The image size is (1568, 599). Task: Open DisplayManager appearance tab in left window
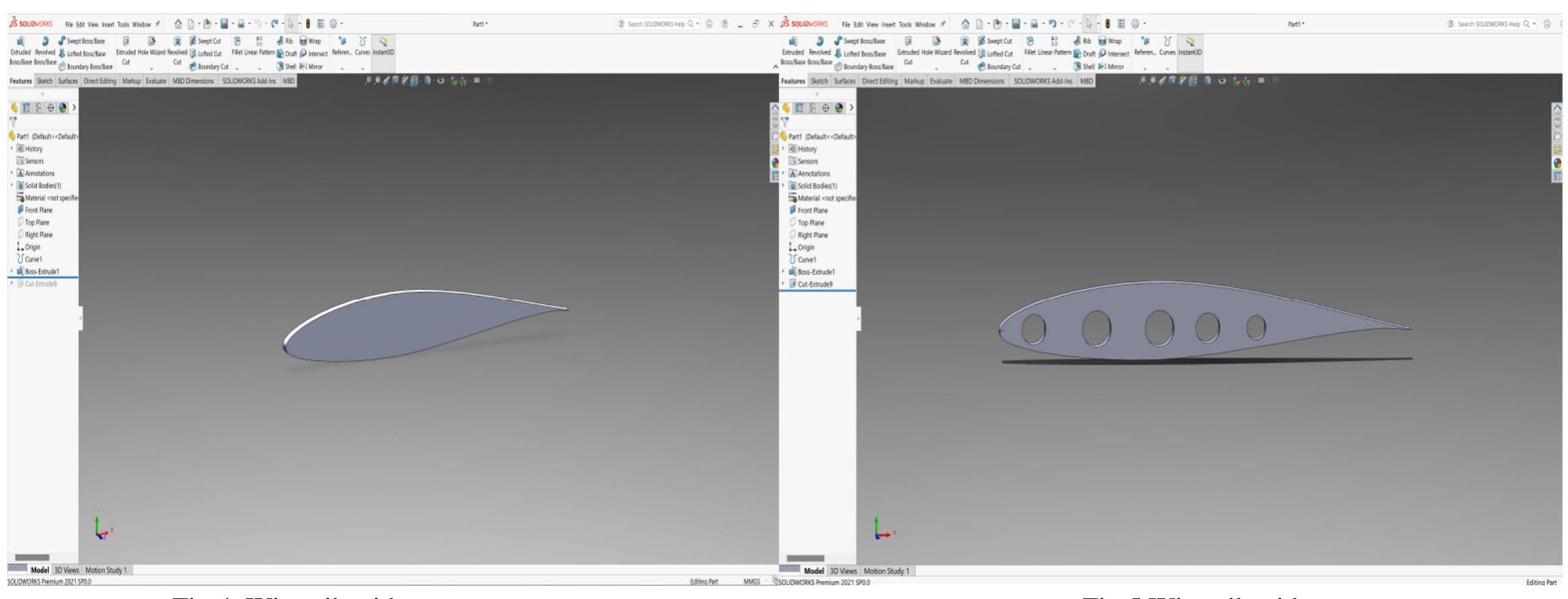pos(63,107)
